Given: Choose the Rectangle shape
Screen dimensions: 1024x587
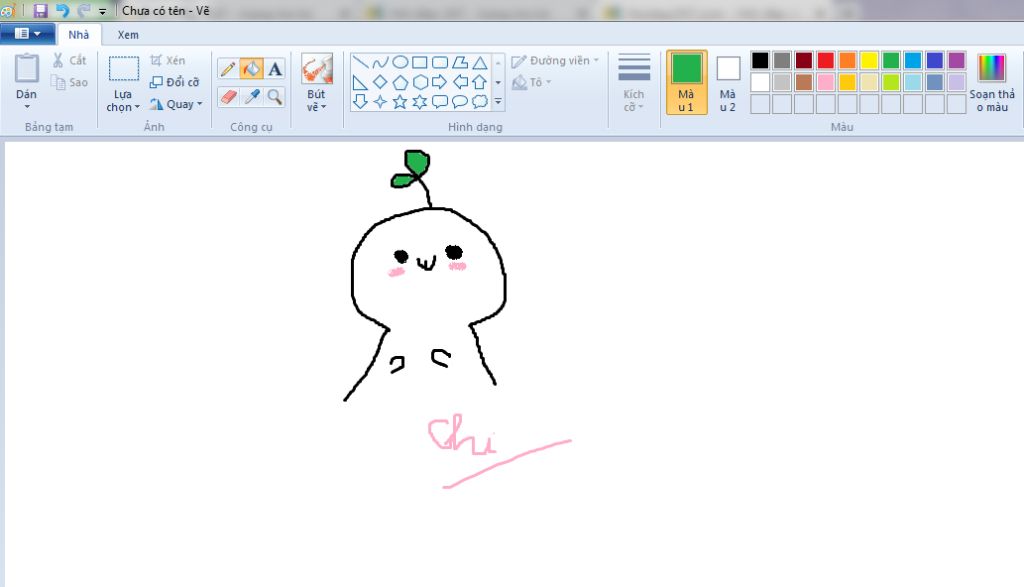Looking at the screenshot, I should 420,63.
